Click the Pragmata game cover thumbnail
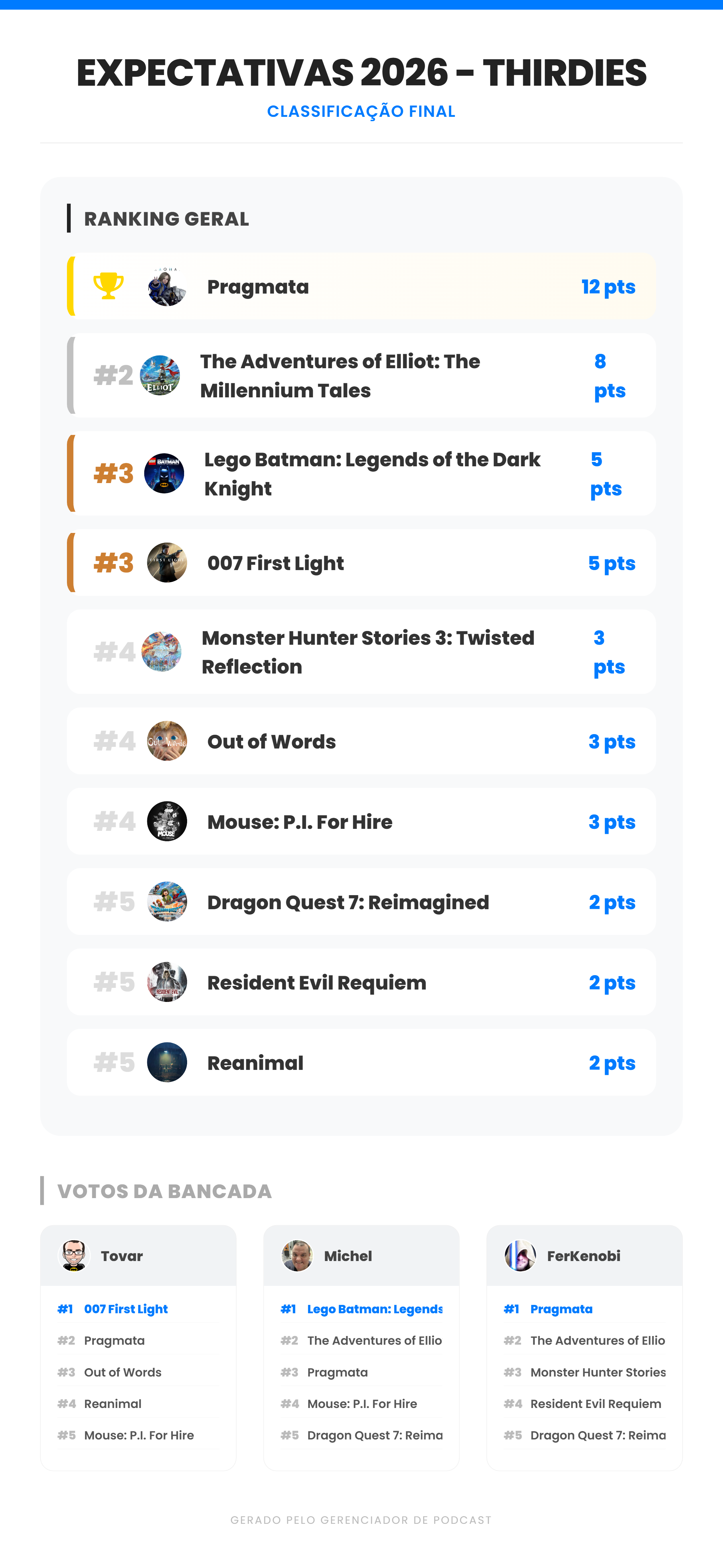 pyautogui.click(x=167, y=286)
